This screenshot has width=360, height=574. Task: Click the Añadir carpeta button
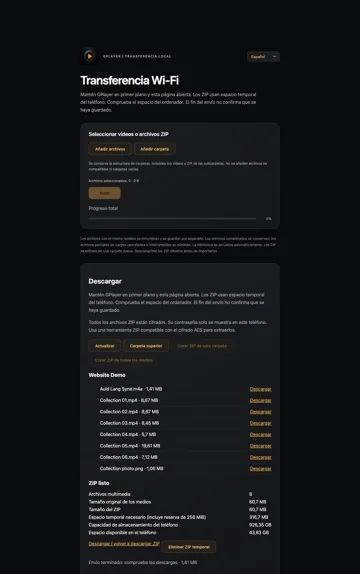tap(155, 149)
